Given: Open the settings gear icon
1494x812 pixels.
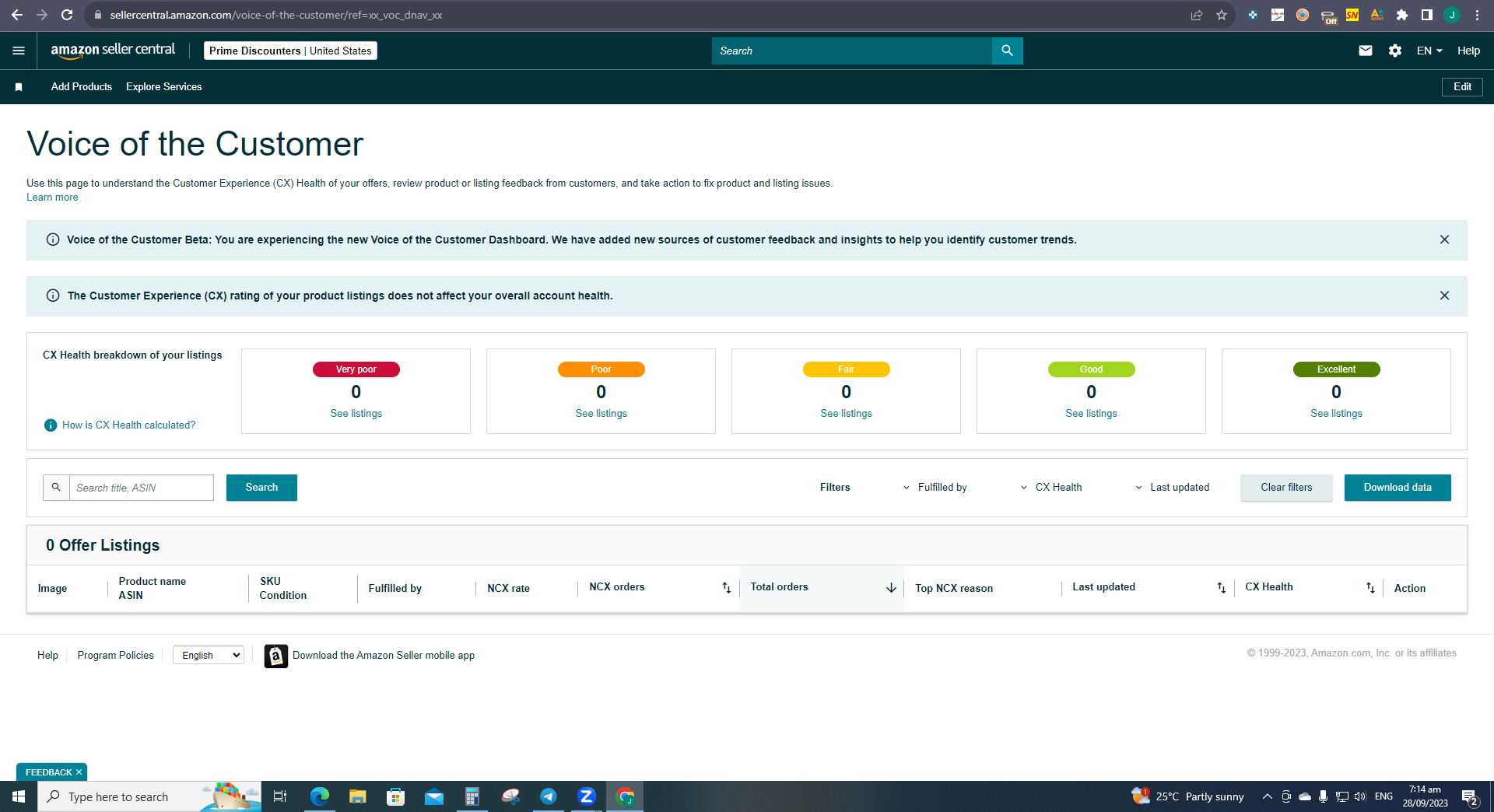Looking at the screenshot, I should coord(1394,51).
